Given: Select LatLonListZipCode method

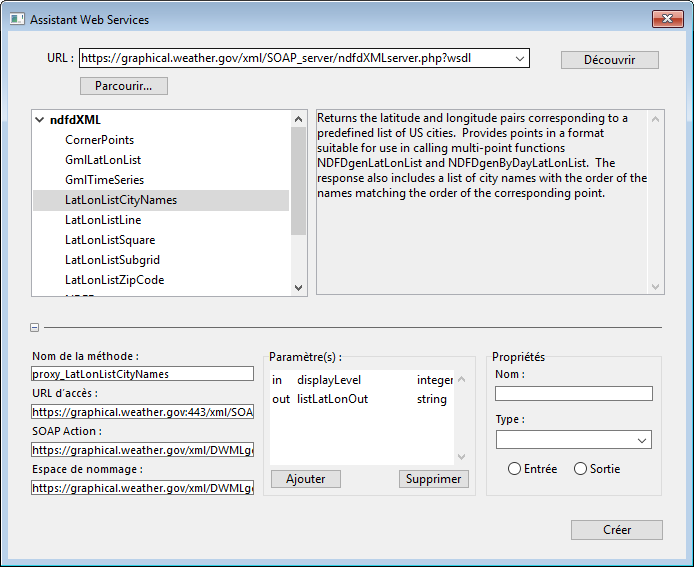Looking at the screenshot, I should (114, 280).
